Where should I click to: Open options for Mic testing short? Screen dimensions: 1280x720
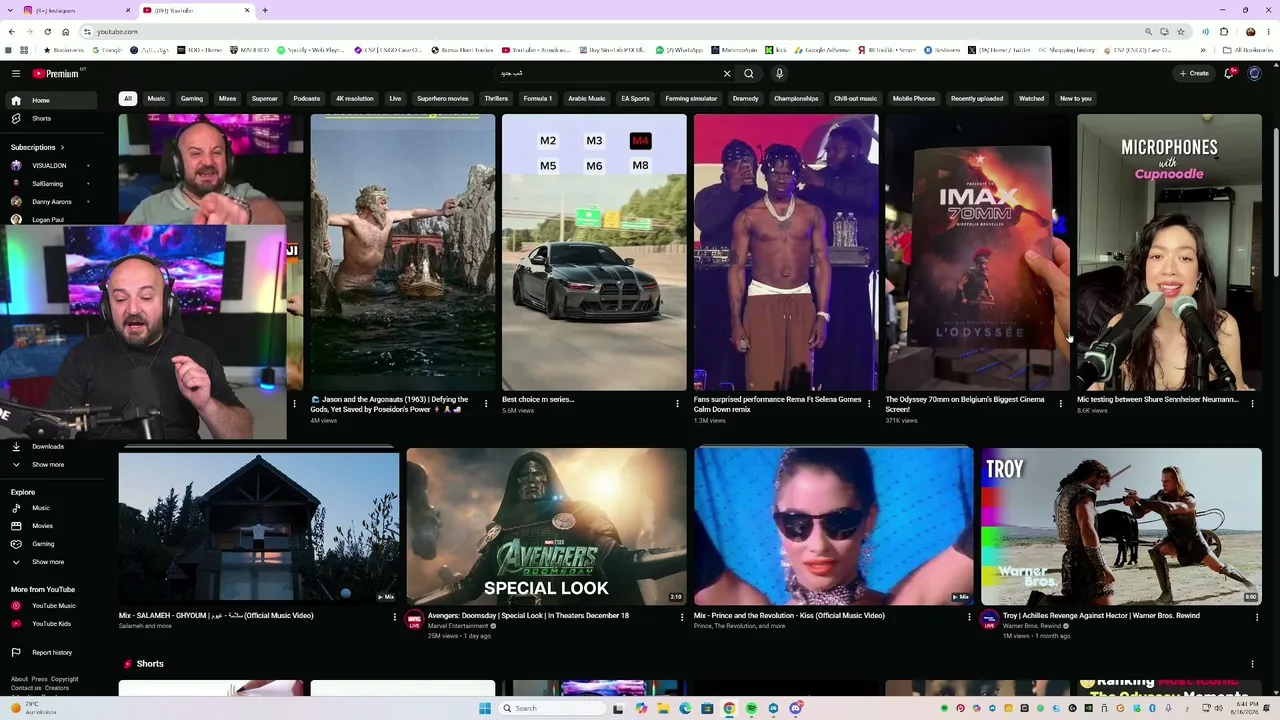pos(1252,404)
